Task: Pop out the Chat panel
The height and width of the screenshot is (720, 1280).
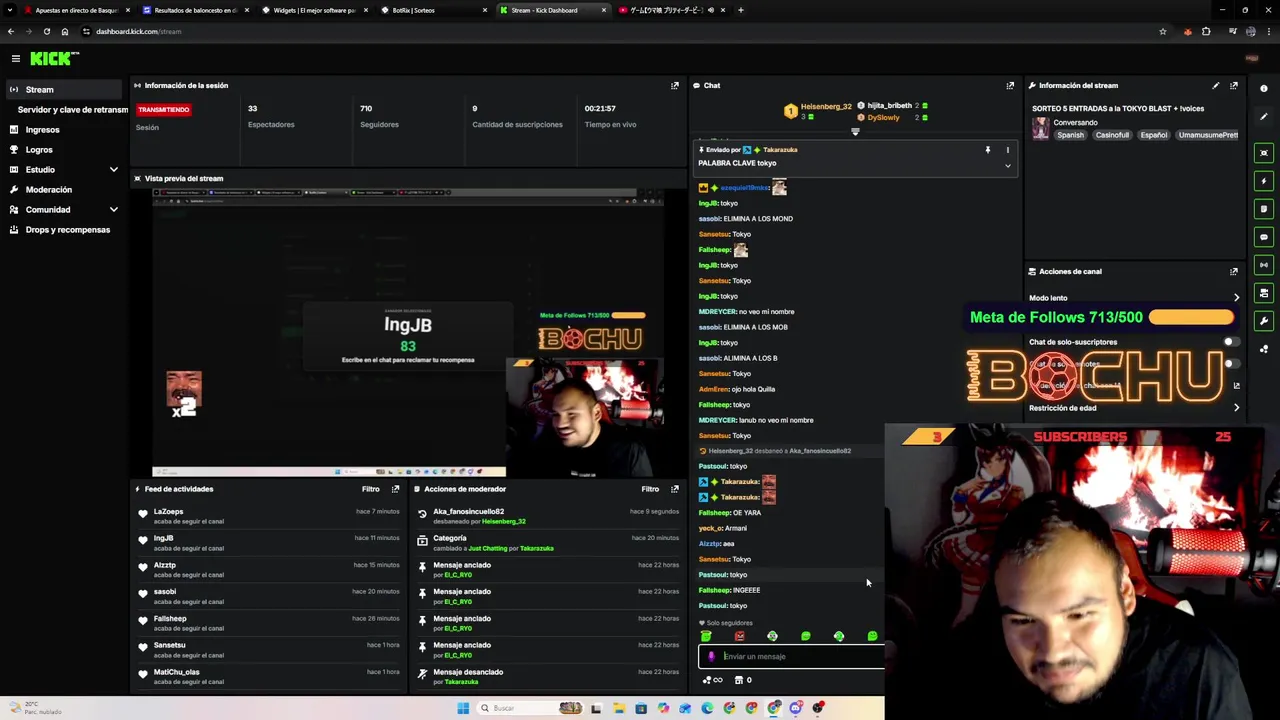Action: coord(1010,86)
